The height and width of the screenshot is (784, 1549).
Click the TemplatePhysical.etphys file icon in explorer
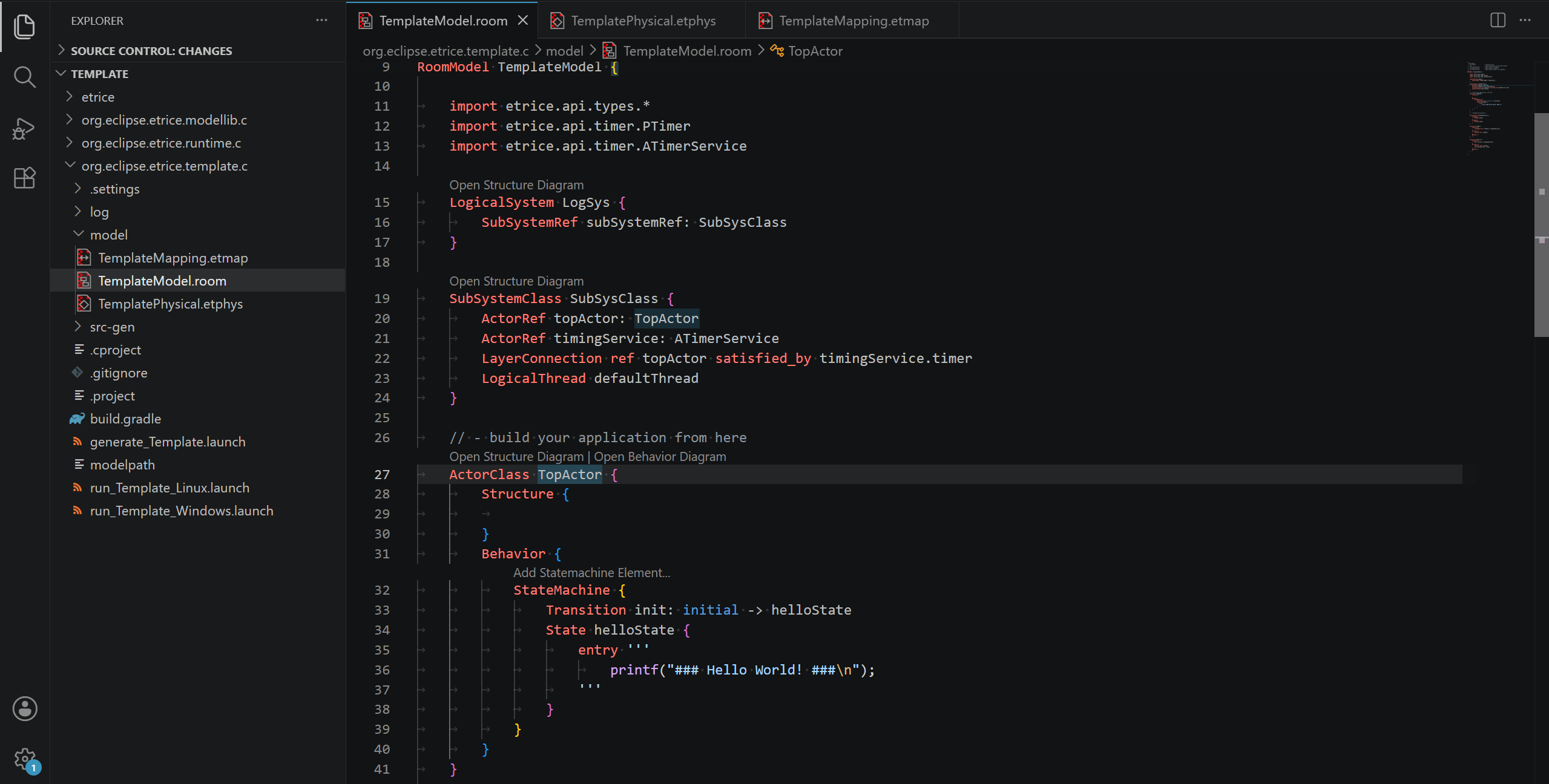tap(84, 304)
